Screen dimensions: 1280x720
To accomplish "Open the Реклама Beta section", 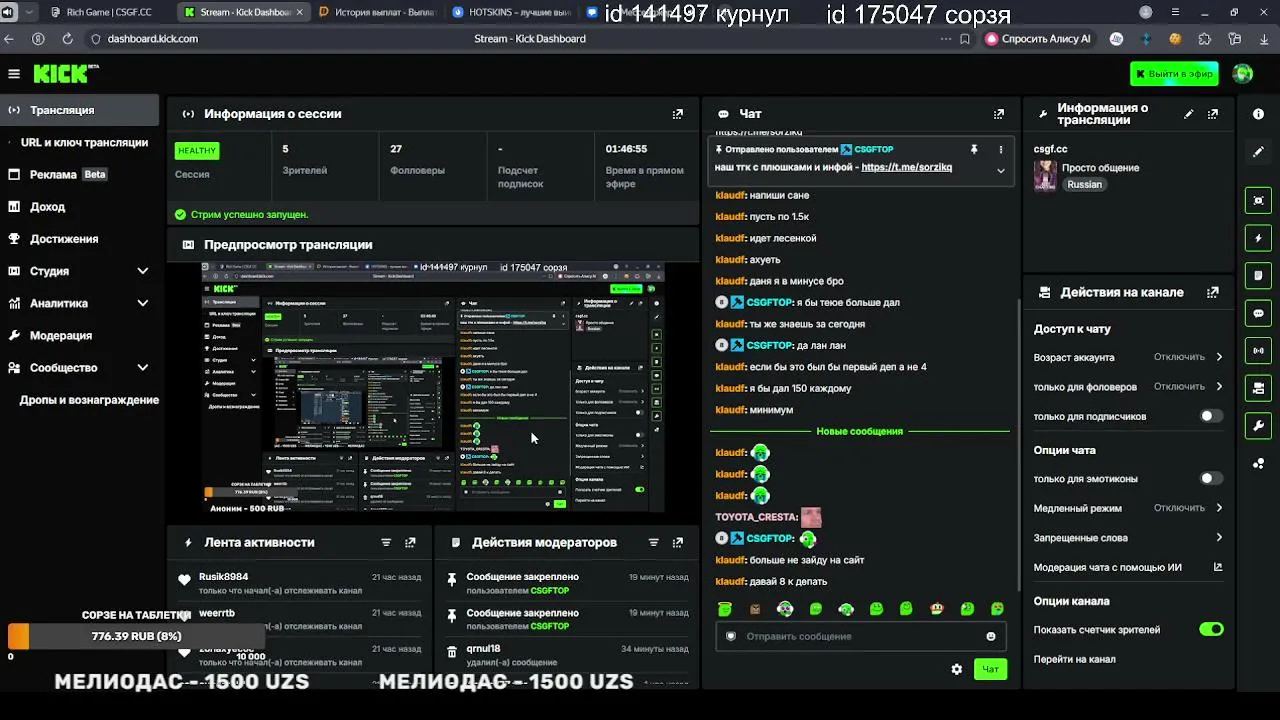I will [x=79, y=174].
